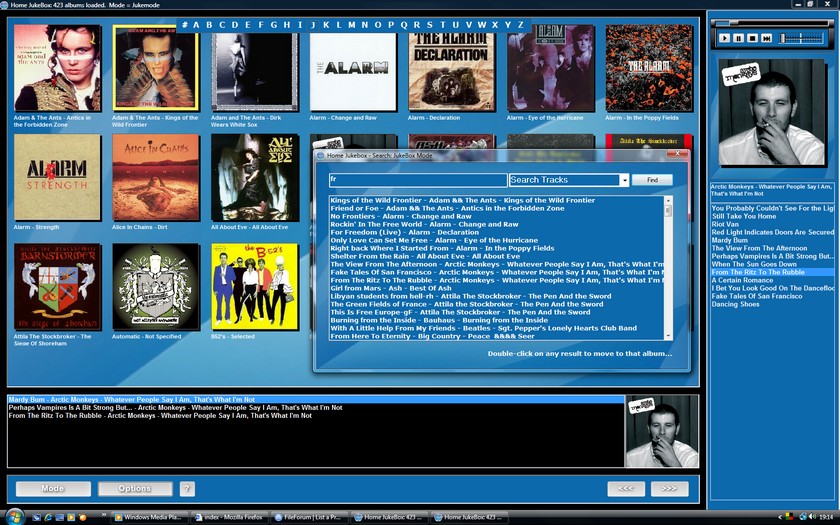
Task: Click the Arctic Monkeys now-playing album art
Action: pos(771,112)
